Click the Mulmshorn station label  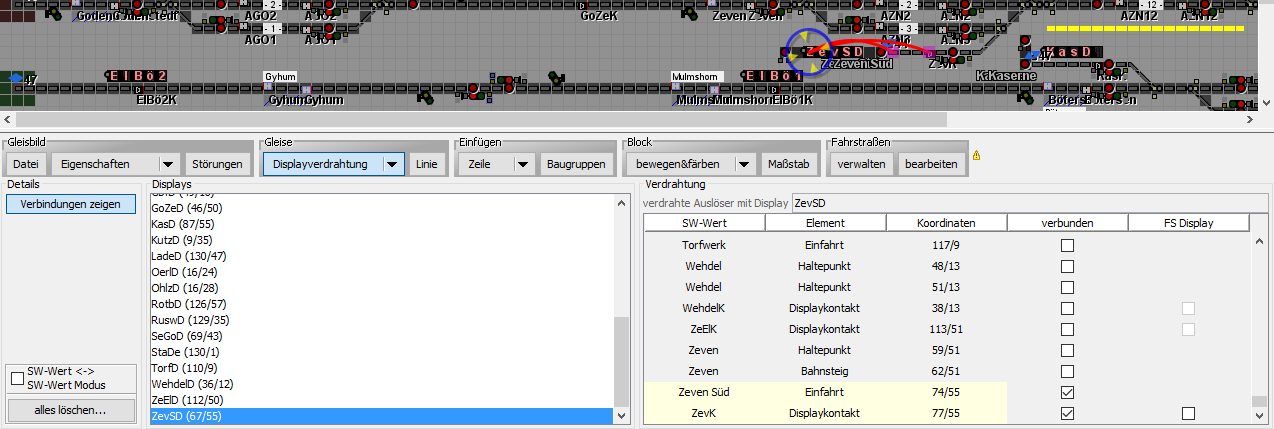click(x=696, y=76)
